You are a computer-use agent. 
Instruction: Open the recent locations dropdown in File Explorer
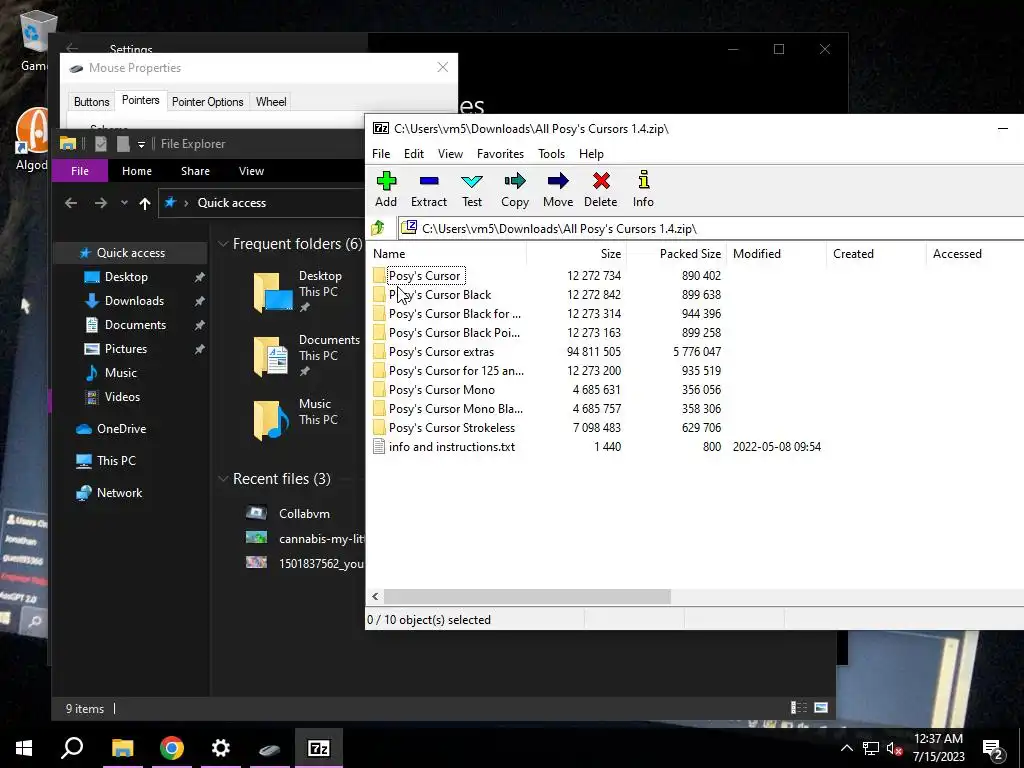[124, 203]
